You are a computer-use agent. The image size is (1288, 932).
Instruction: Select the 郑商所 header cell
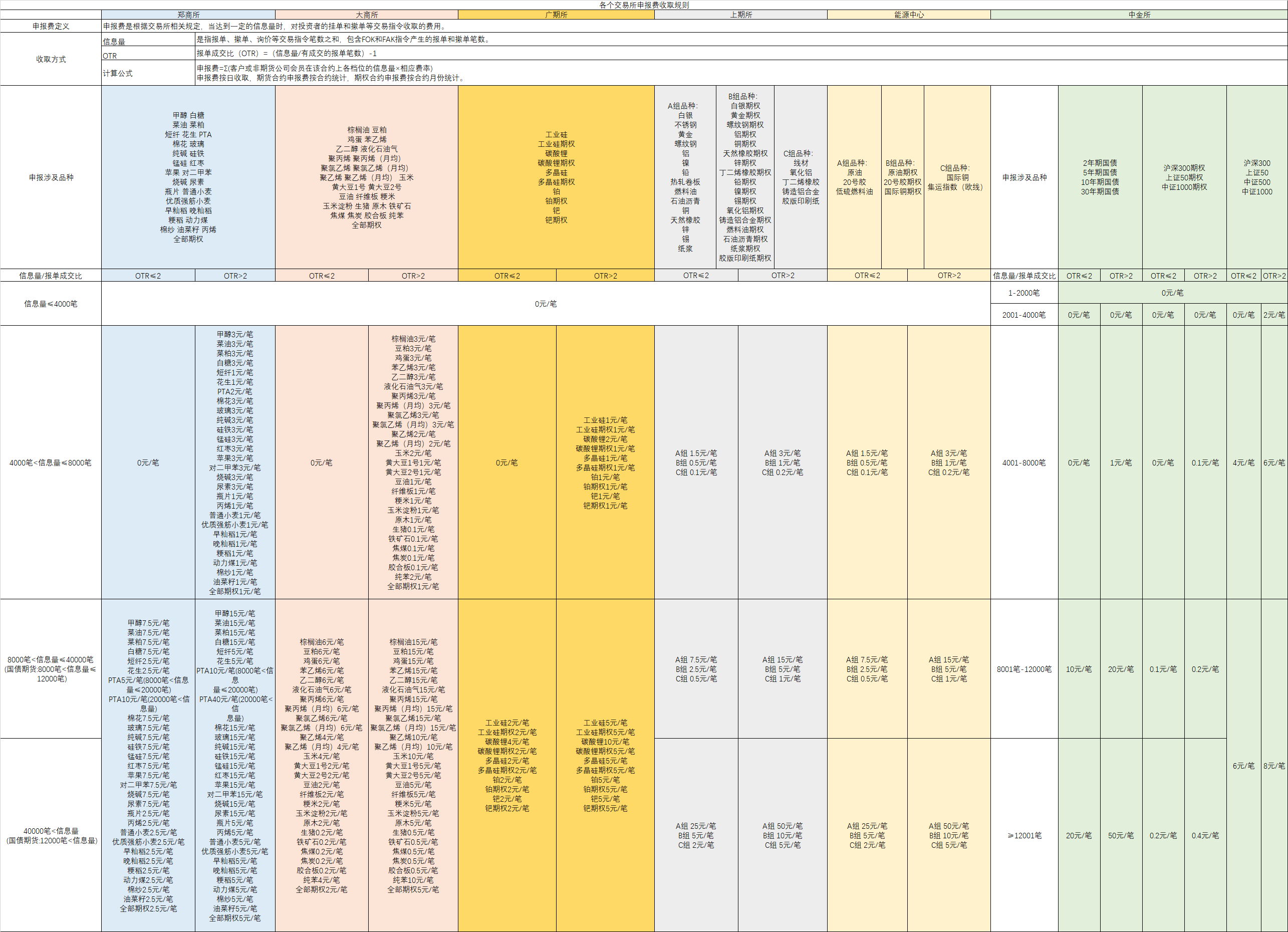coord(188,15)
